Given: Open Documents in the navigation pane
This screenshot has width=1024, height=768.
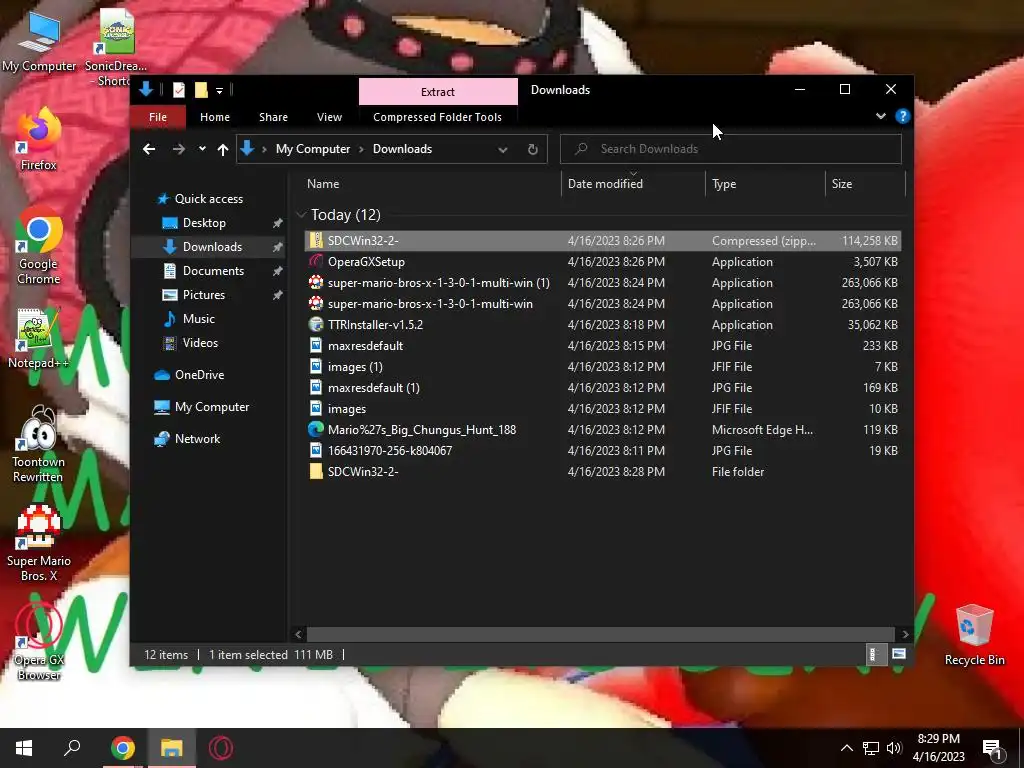Looking at the screenshot, I should click(x=213, y=270).
